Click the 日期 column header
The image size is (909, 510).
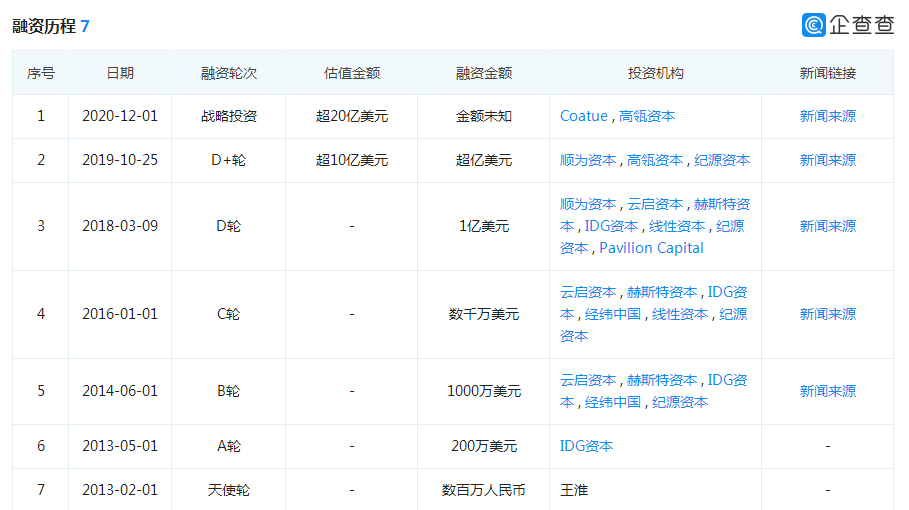tap(120, 73)
